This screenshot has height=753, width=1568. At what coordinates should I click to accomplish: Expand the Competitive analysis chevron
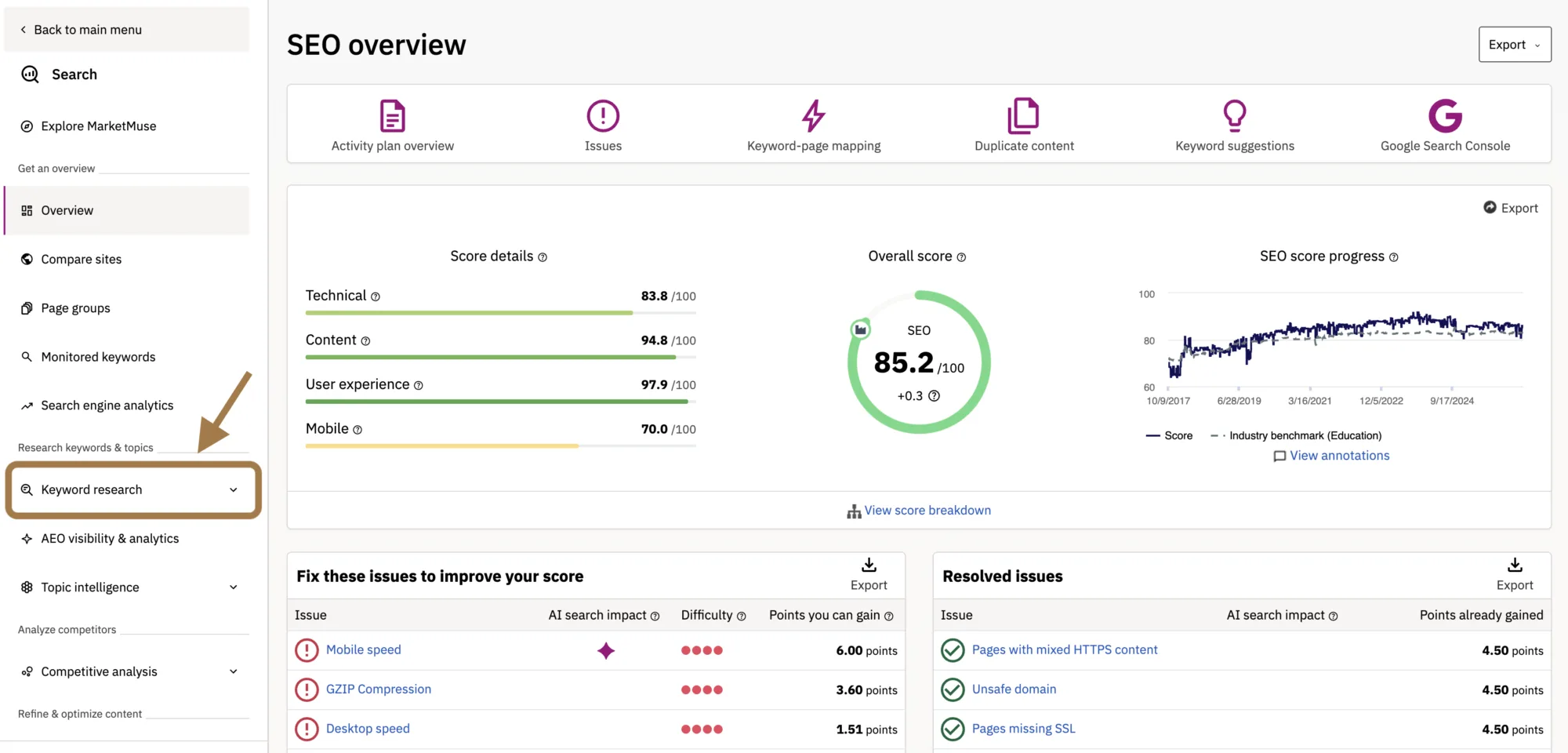[x=234, y=671]
